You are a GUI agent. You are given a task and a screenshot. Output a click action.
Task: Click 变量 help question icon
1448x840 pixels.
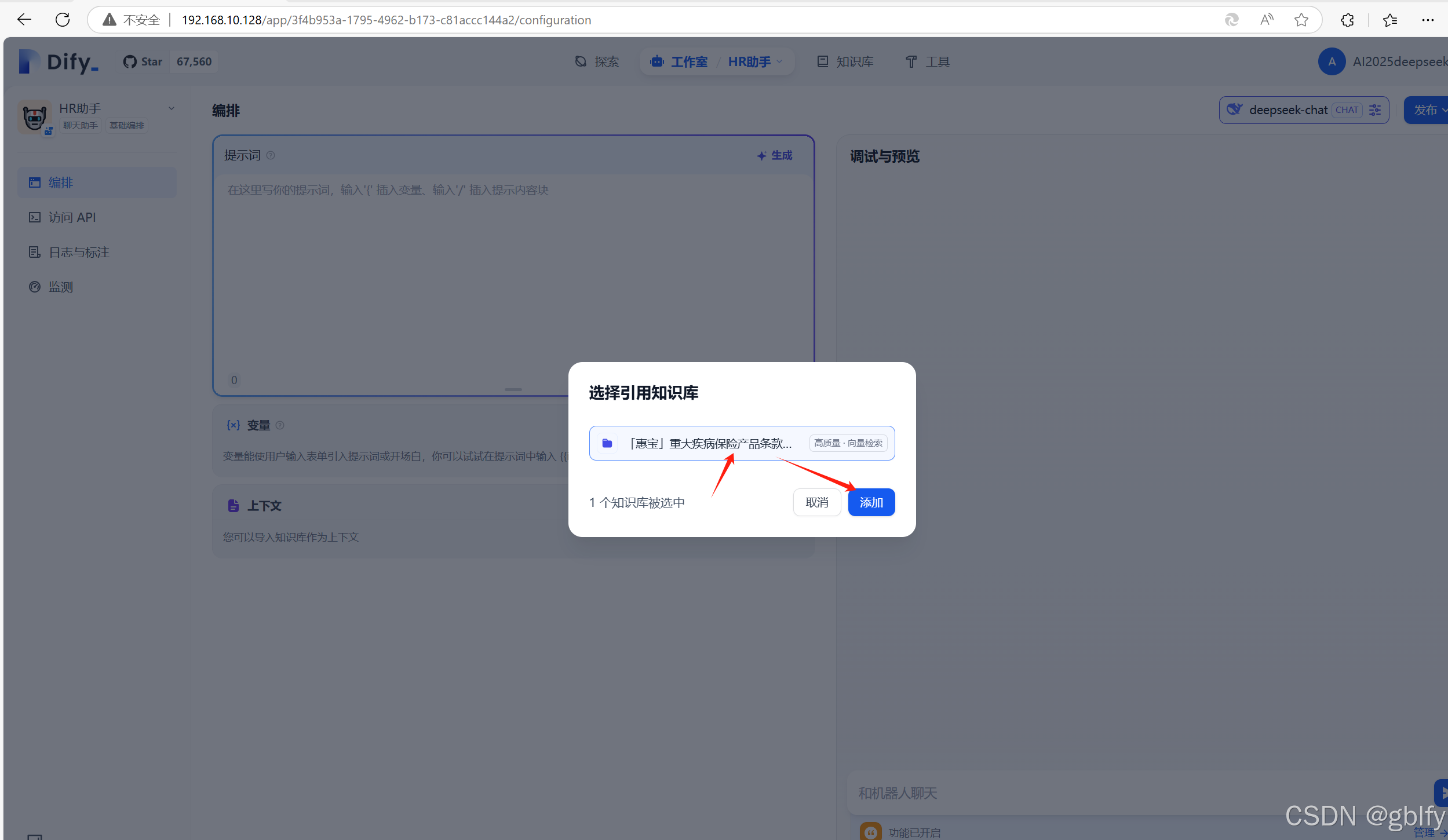coord(280,425)
